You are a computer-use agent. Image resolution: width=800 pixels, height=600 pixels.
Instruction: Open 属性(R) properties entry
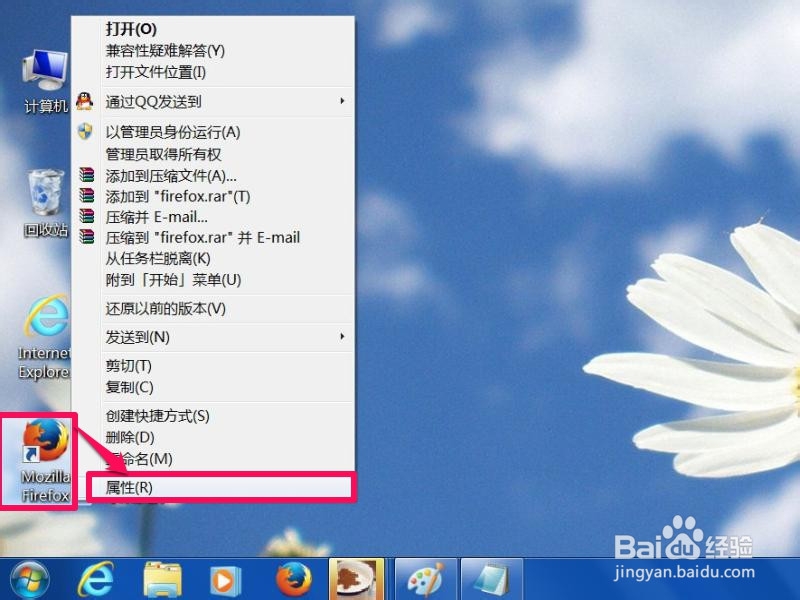(220, 487)
